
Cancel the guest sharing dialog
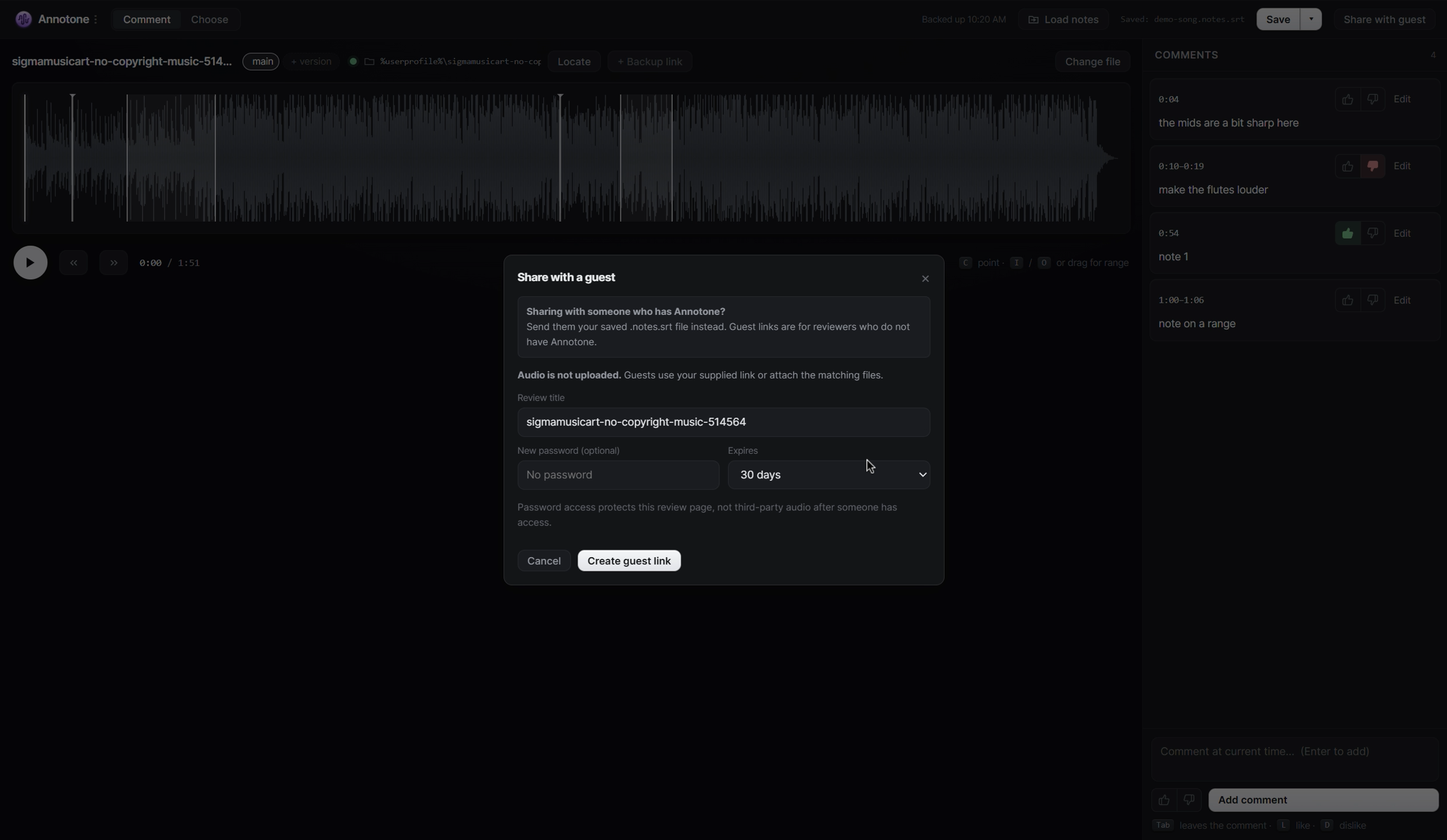coord(544,561)
